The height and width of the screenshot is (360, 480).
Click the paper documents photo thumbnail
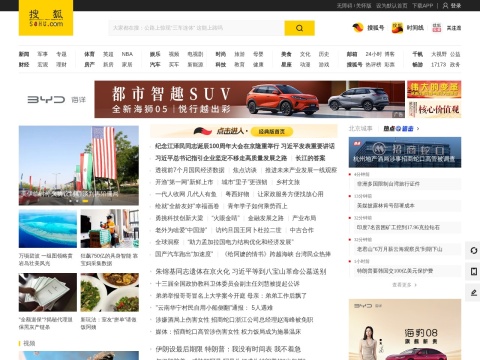click(48, 292)
